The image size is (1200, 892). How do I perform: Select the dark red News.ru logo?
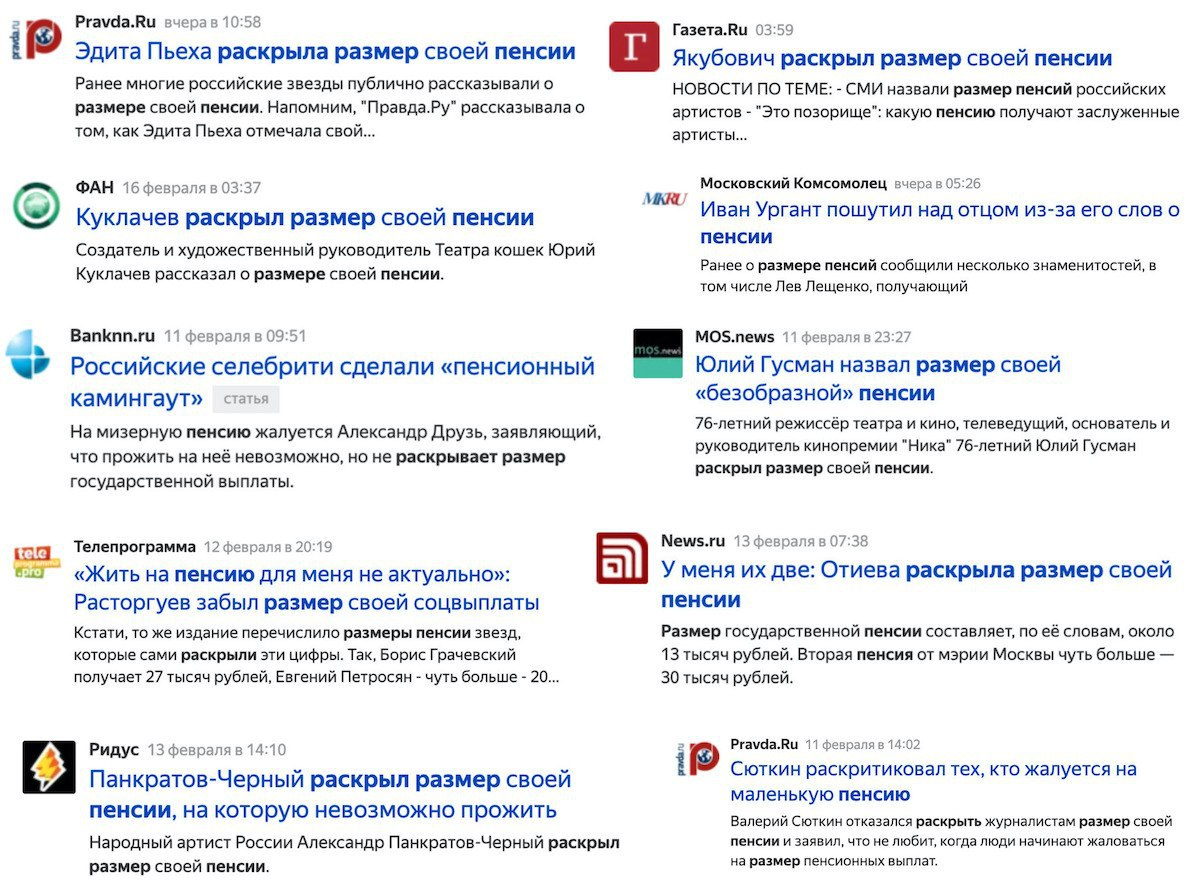click(x=622, y=558)
